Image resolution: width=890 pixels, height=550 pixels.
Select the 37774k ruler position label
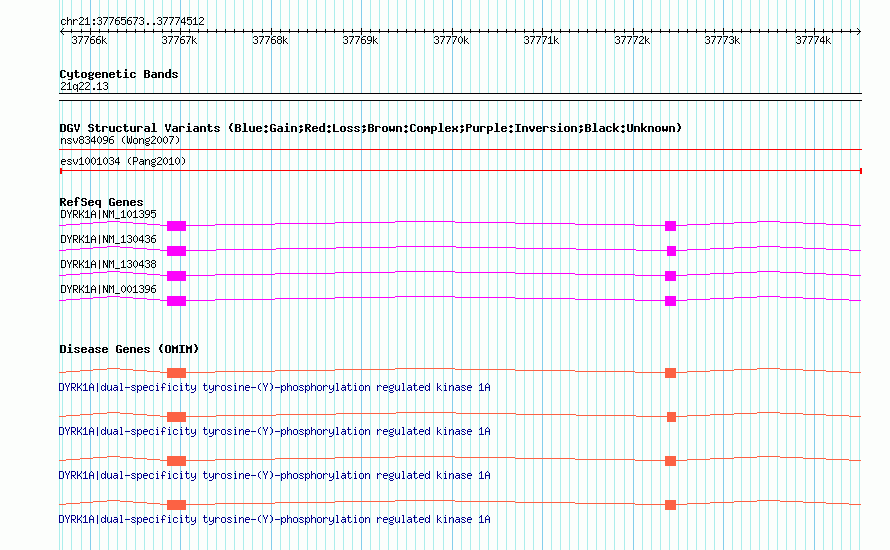coord(813,40)
